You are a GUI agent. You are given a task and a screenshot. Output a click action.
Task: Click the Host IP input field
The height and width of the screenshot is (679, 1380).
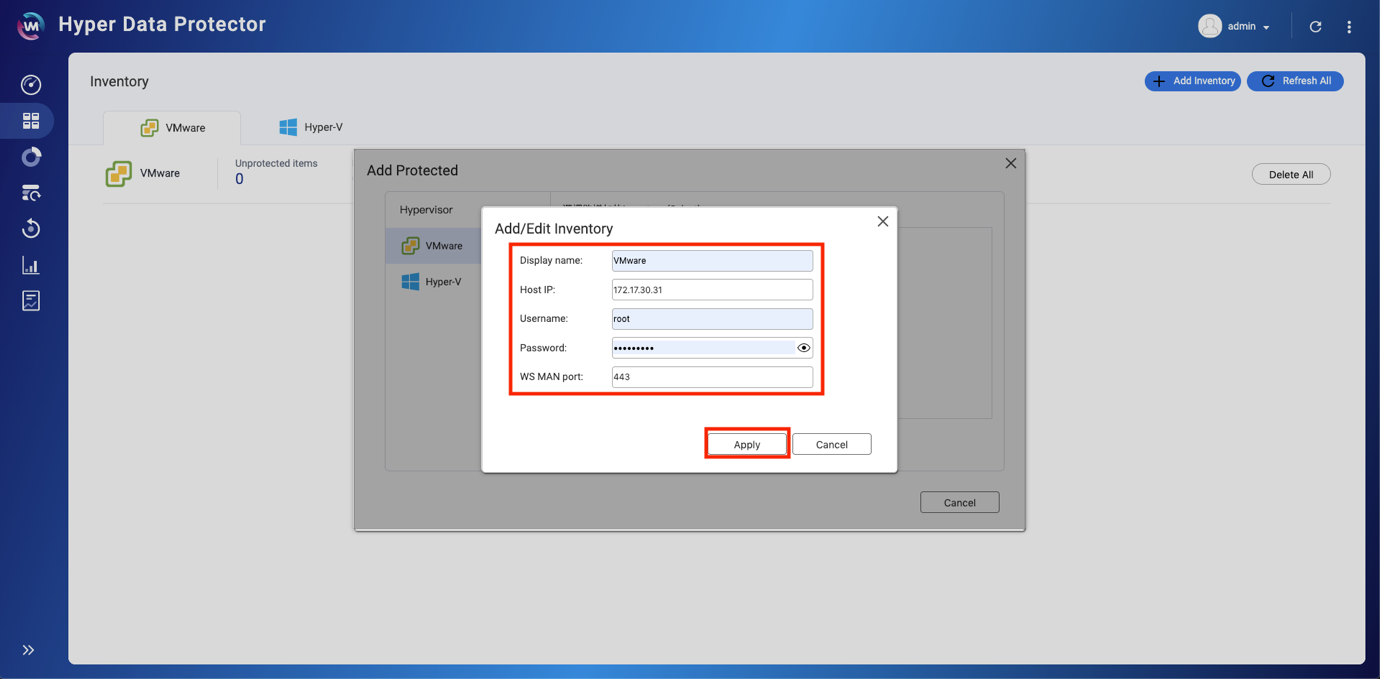(x=712, y=290)
